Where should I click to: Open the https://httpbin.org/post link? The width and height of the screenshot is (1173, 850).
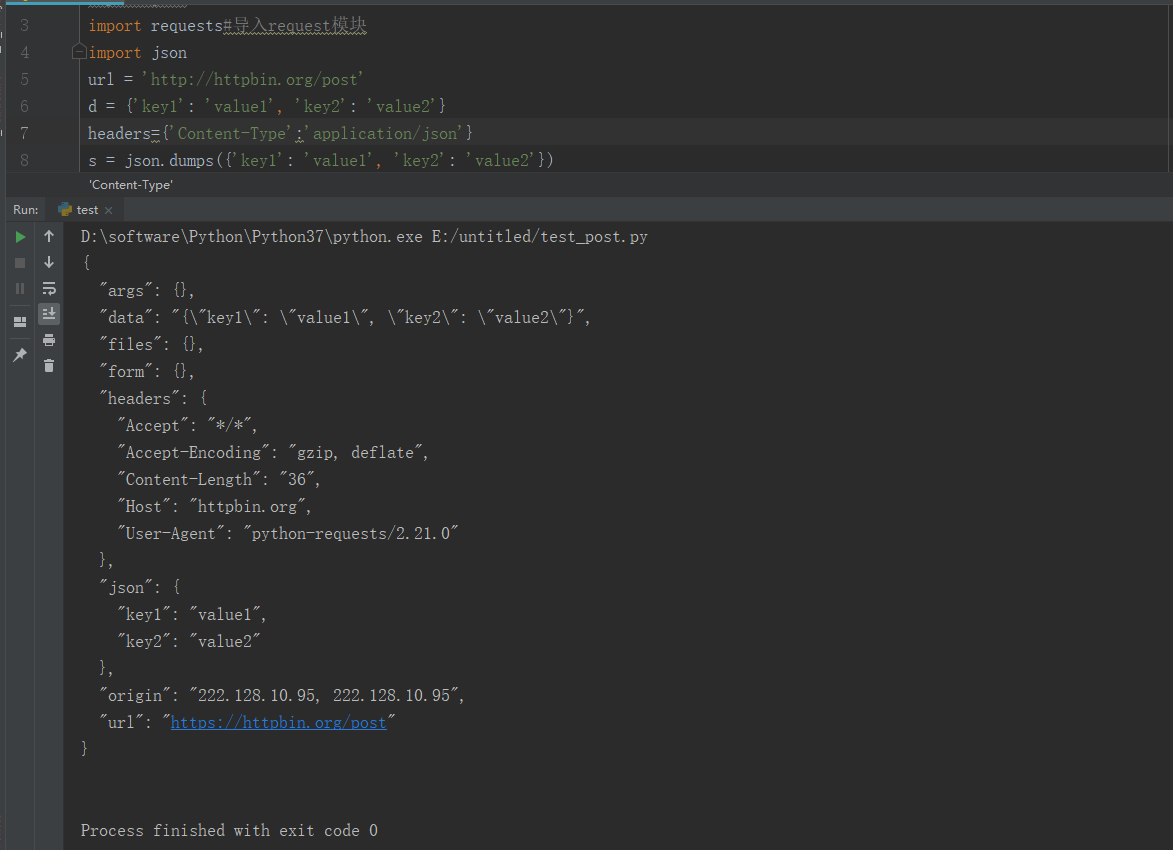coord(278,722)
